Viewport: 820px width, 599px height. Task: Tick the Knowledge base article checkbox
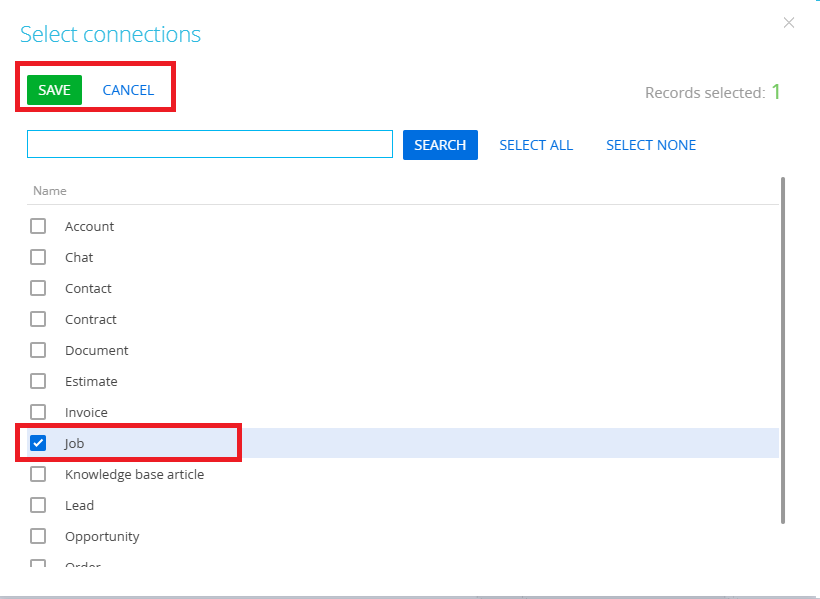point(38,474)
